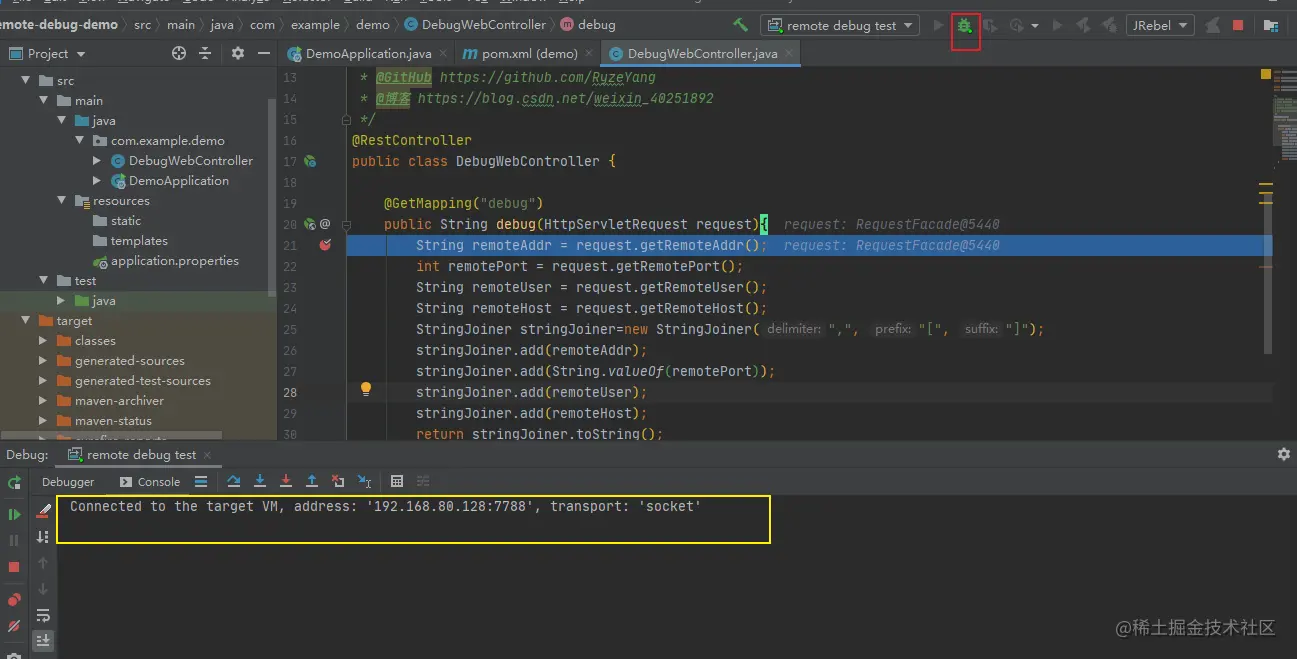Select application.properties in the project tree
The width and height of the screenshot is (1297, 659).
point(166,260)
